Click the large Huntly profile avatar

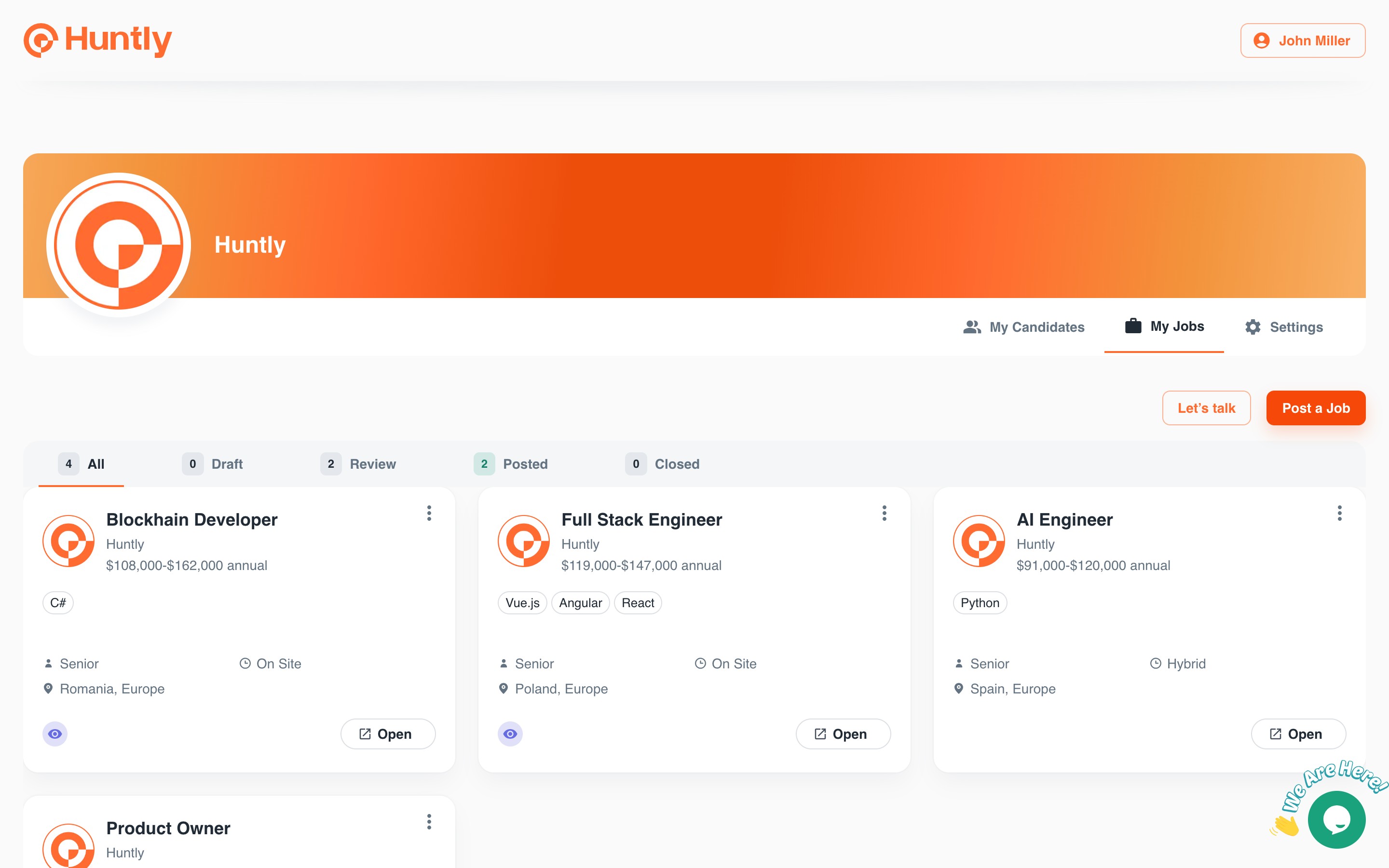119,245
